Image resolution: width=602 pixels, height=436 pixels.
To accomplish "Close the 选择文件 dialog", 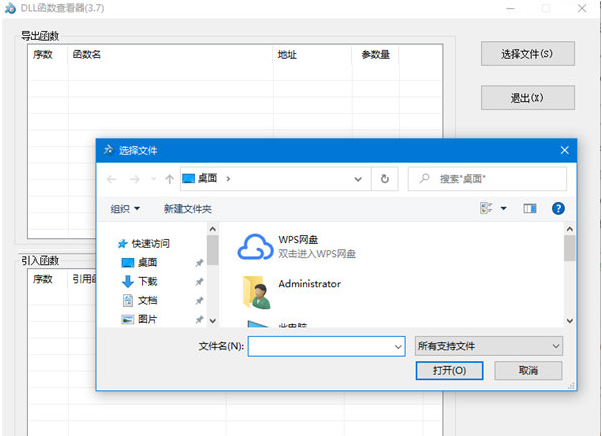I will pyautogui.click(x=564, y=150).
